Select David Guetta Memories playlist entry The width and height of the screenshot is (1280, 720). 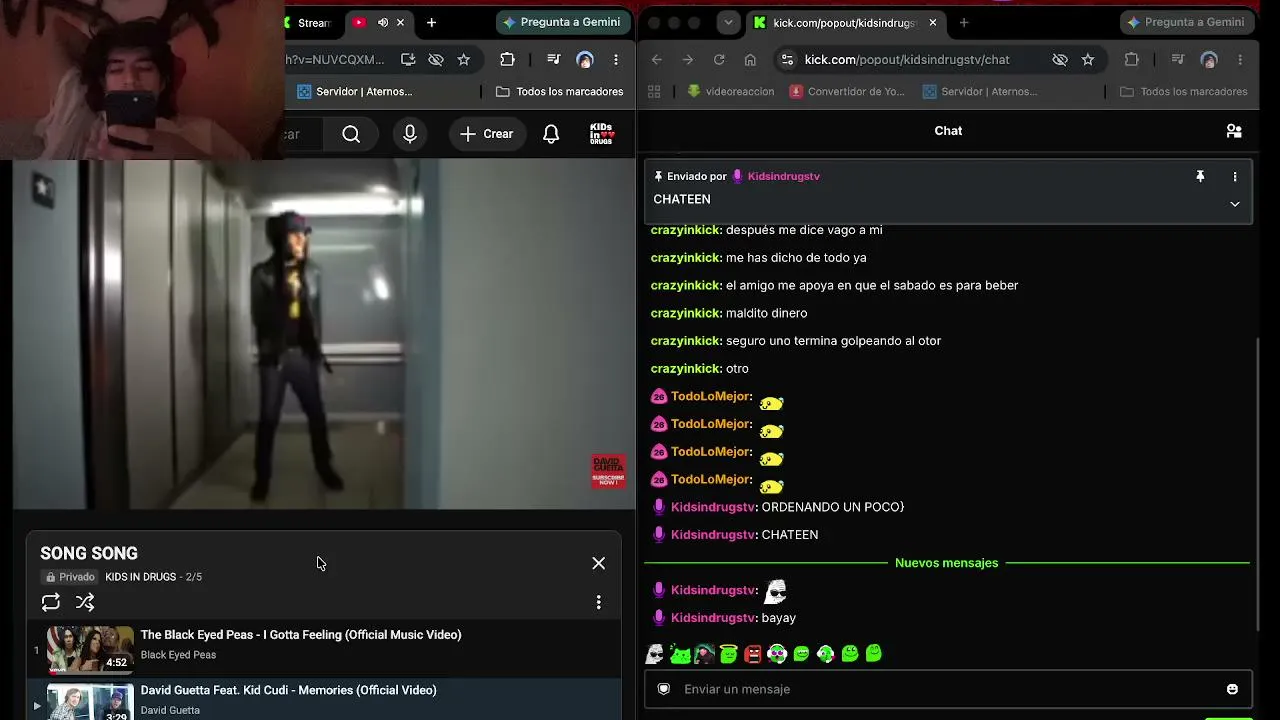click(x=324, y=700)
